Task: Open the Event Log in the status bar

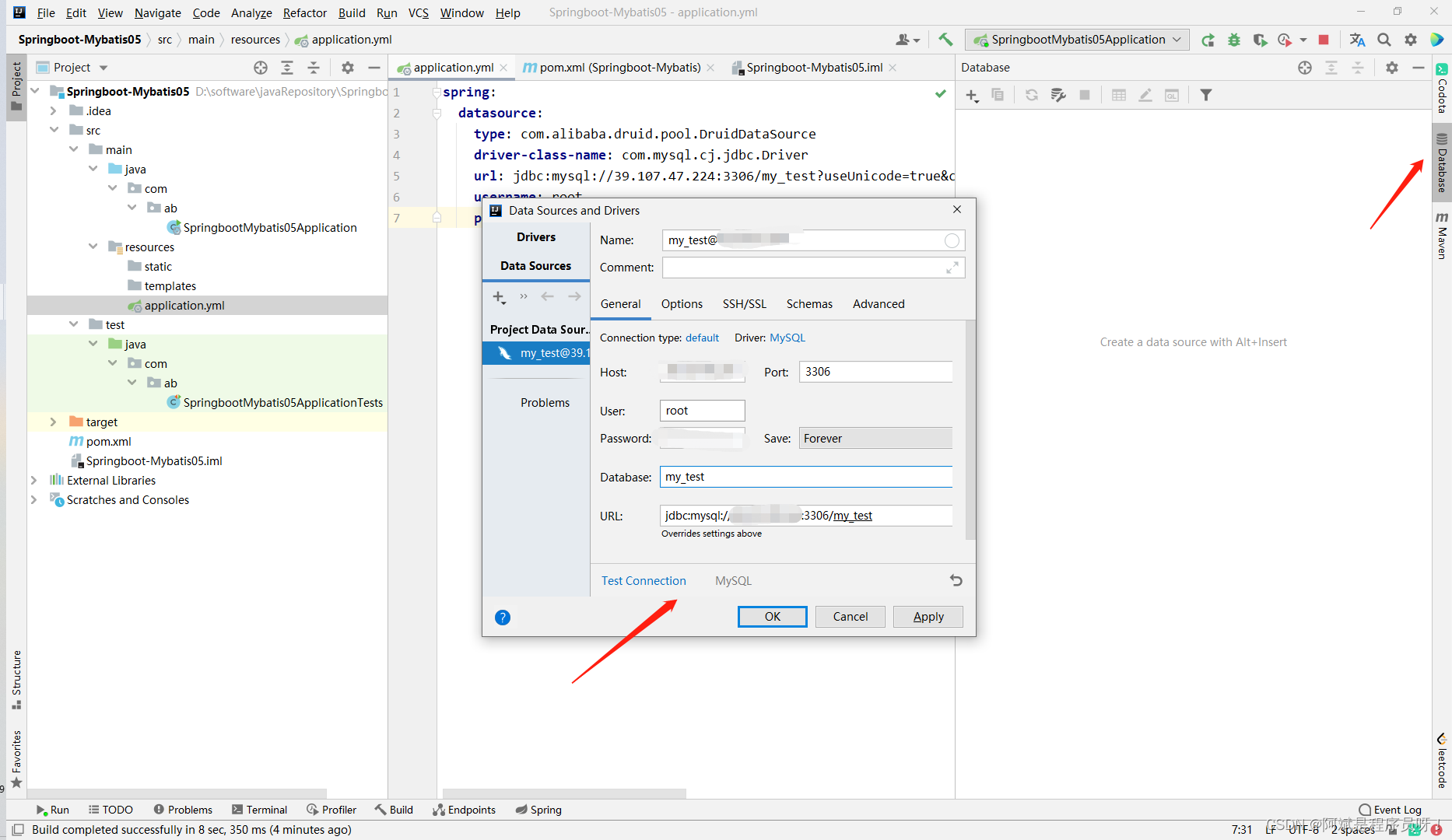Action: point(1391,810)
